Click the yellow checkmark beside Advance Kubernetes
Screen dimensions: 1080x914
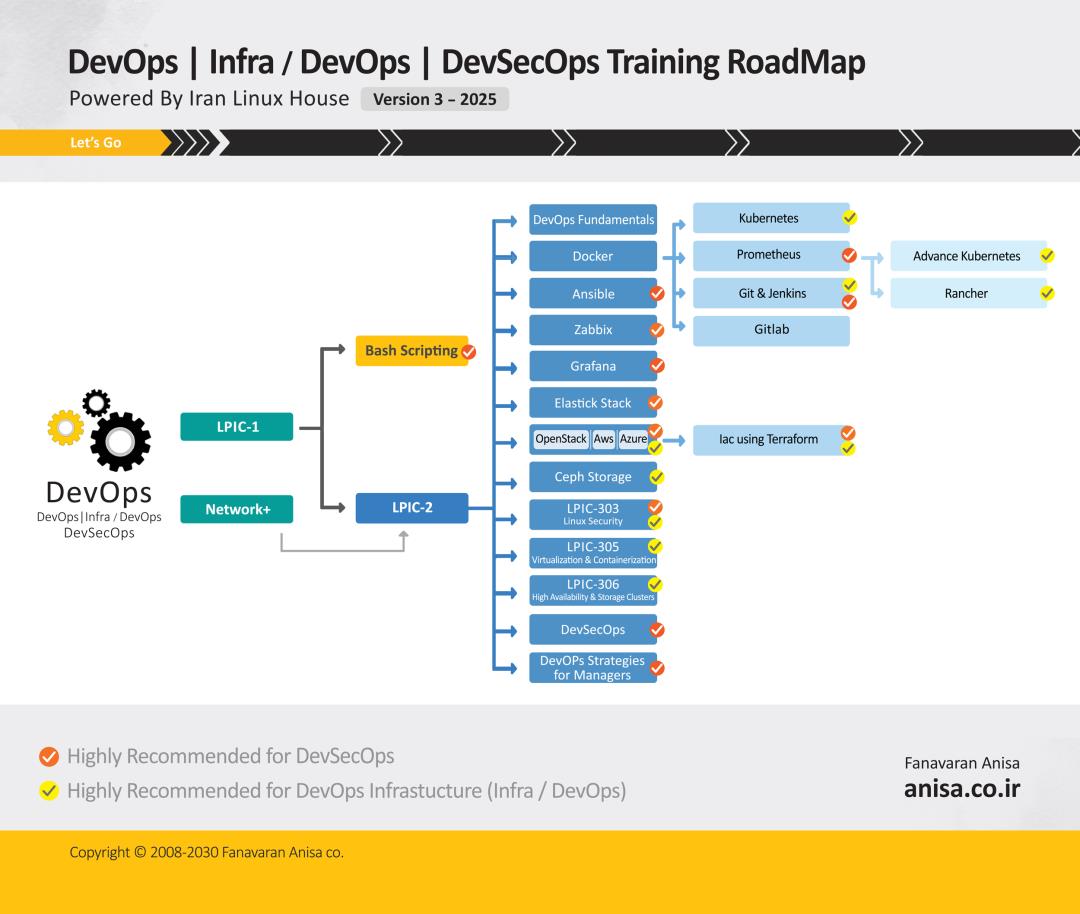pos(1047,255)
